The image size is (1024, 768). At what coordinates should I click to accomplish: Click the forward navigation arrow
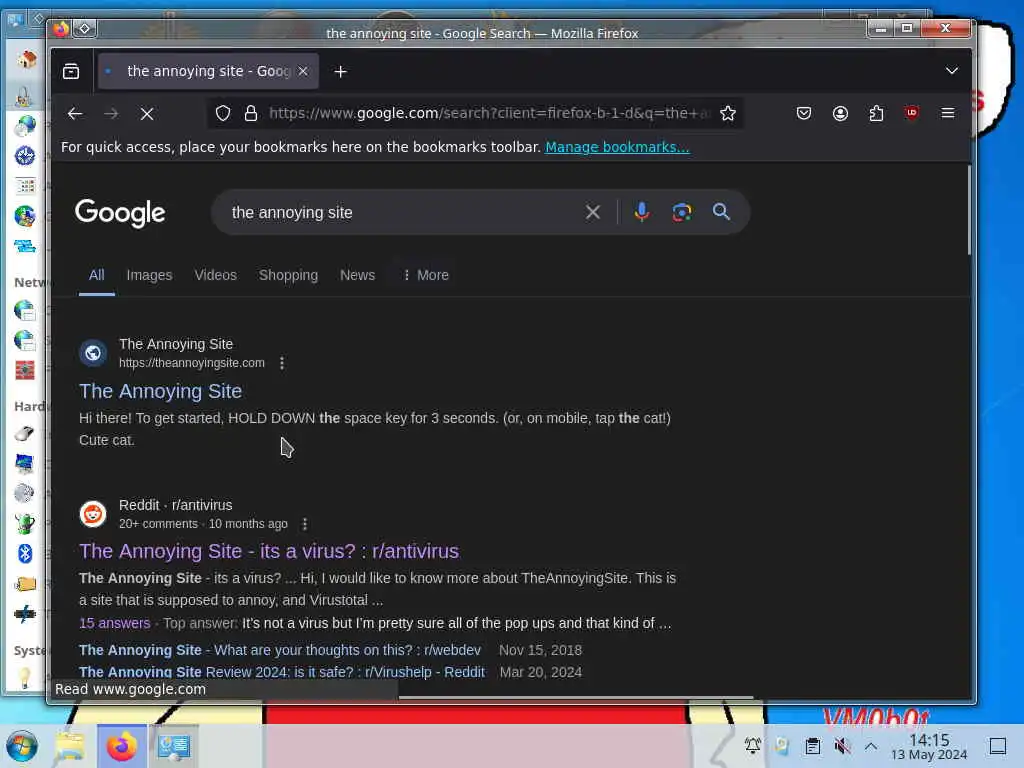111,114
